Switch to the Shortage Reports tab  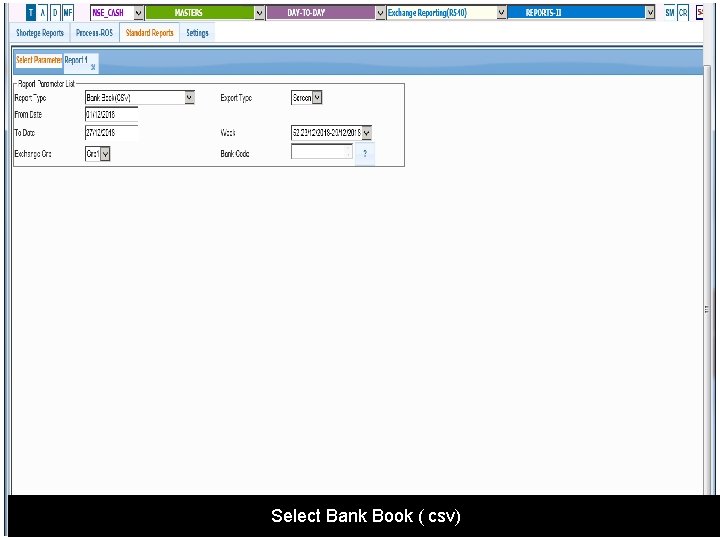(40, 33)
